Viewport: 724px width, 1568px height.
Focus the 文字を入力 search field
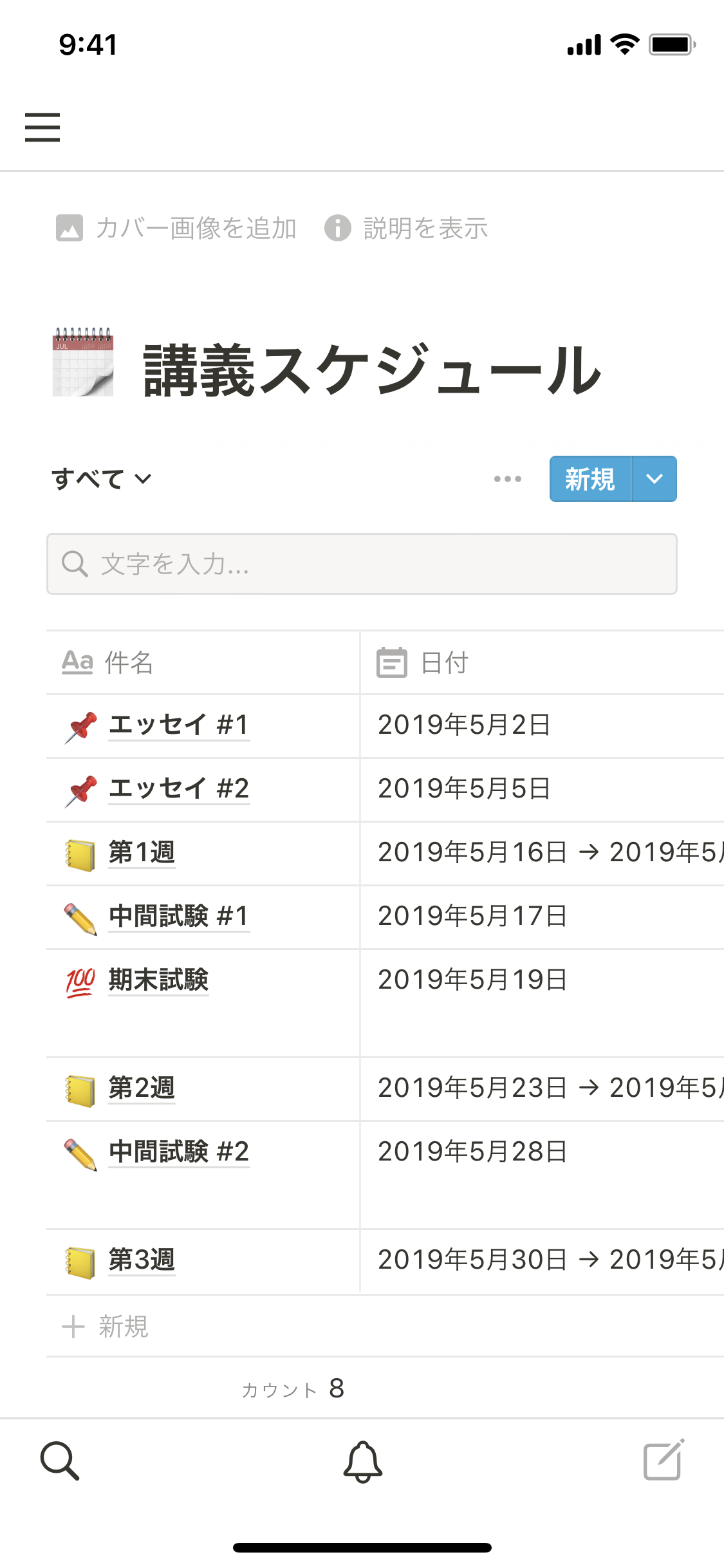[x=362, y=564]
